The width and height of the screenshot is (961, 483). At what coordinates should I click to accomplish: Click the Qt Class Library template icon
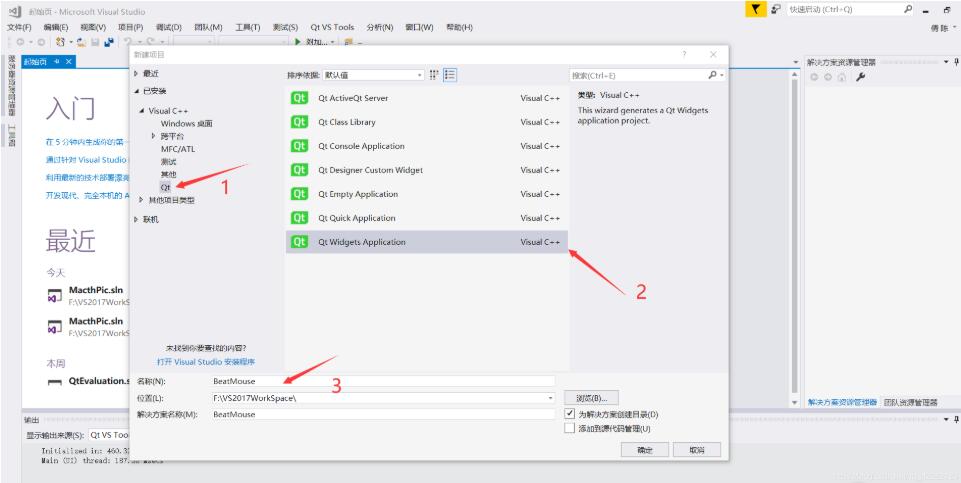[x=299, y=122]
